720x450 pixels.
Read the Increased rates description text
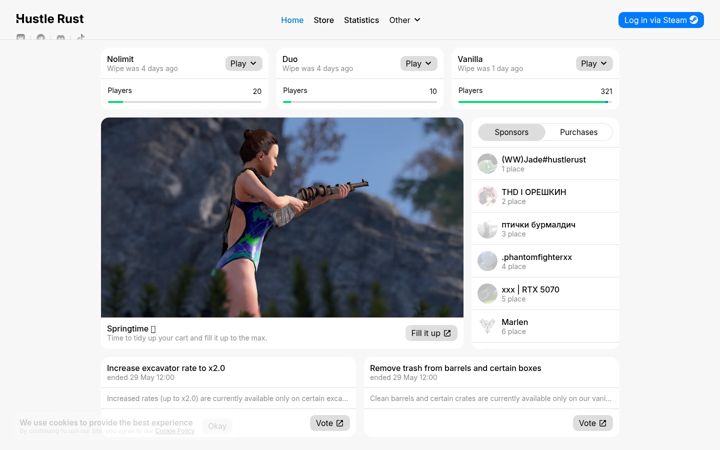(x=228, y=399)
